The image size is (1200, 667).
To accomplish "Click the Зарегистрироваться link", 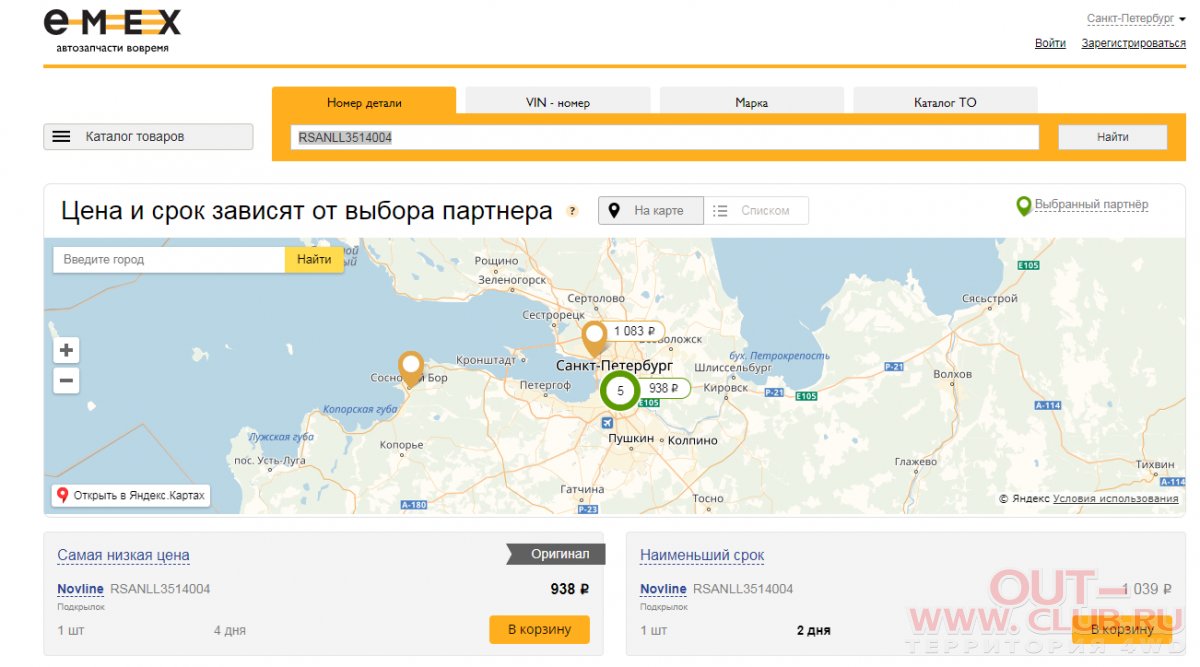I will click(1133, 43).
